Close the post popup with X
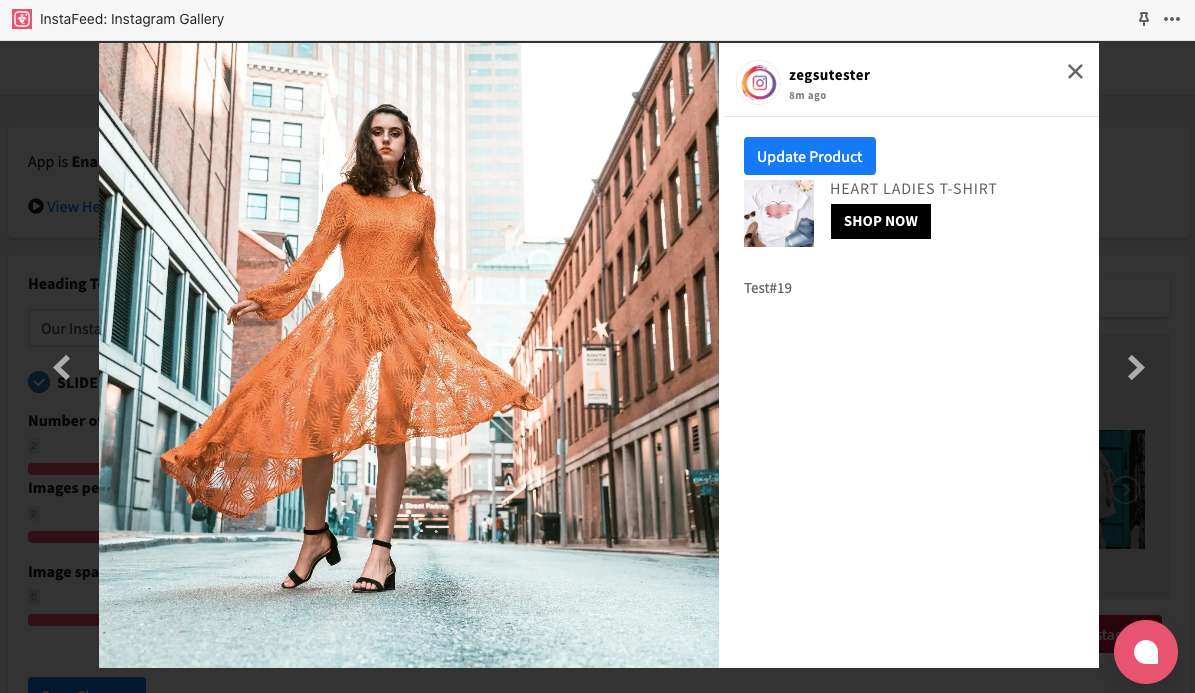 (1075, 71)
